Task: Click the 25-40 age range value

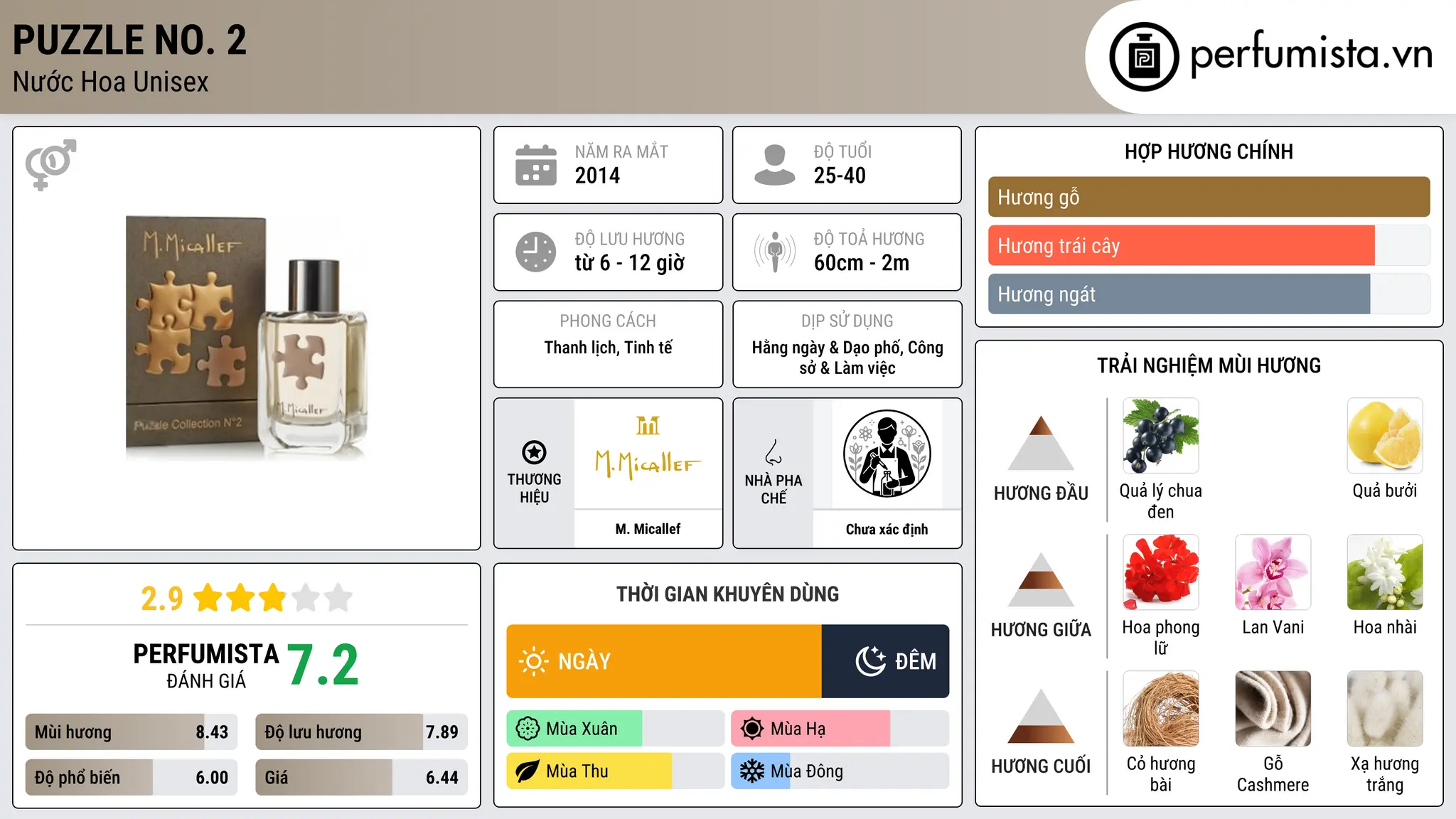Action: click(x=840, y=176)
